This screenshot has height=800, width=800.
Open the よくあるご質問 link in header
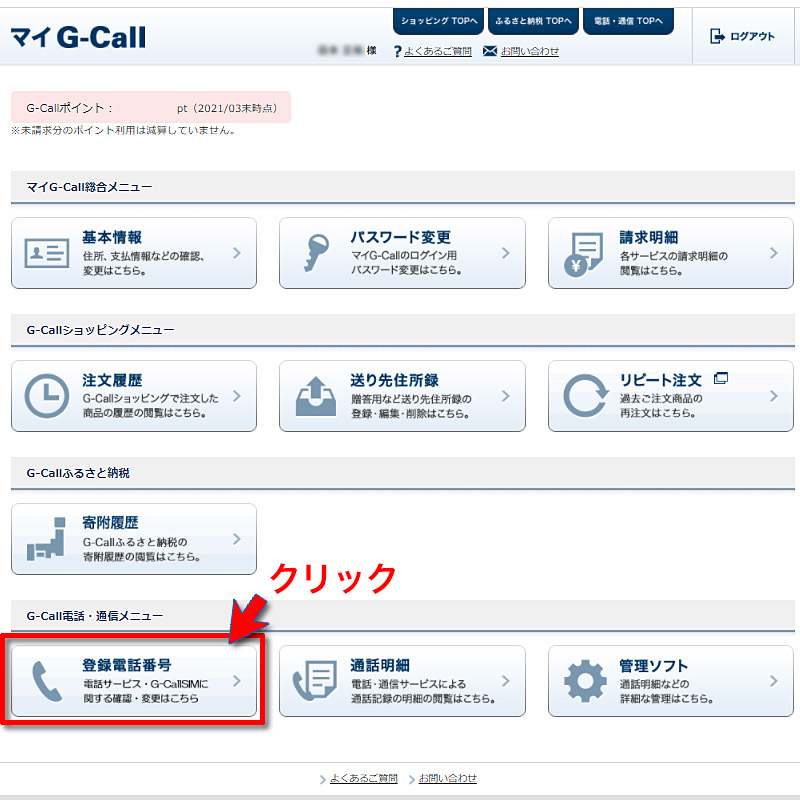(438, 51)
